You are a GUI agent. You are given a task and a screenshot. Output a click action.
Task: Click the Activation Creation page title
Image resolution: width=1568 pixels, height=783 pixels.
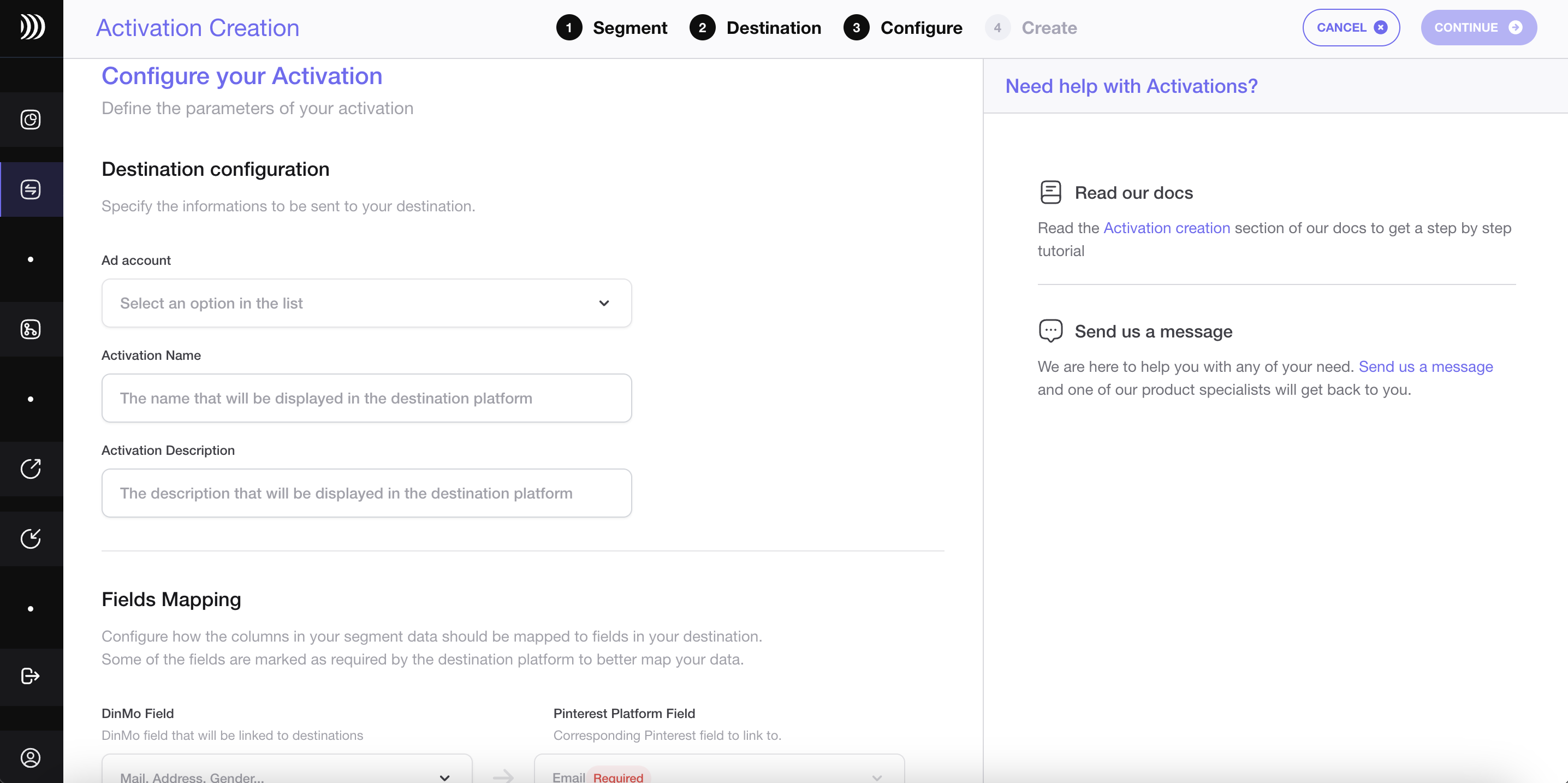click(x=198, y=28)
